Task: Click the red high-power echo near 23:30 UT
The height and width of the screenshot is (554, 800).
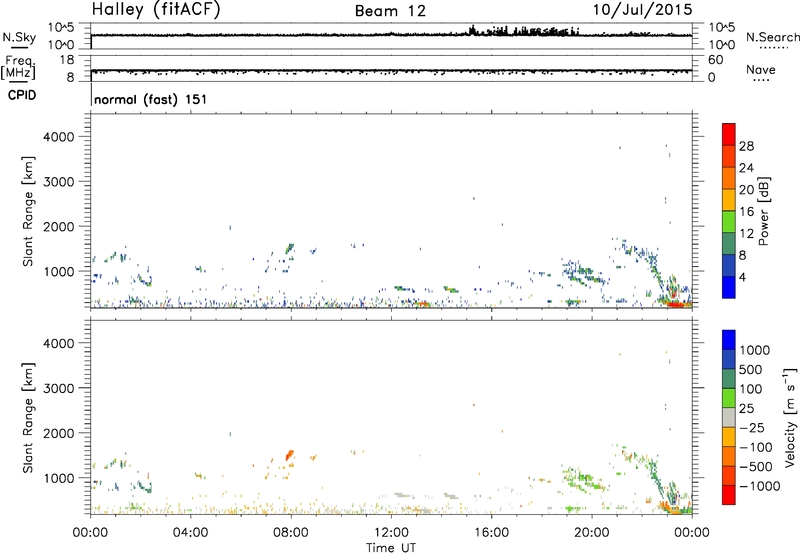Action: [x=677, y=305]
